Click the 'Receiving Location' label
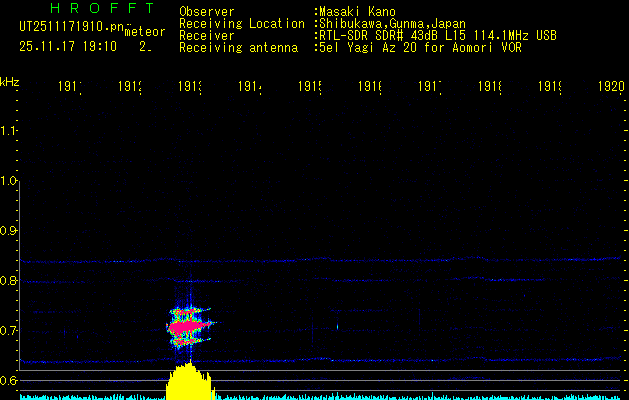This screenshot has height=400, width=629. pyautogui.click(x=242, y=24)
